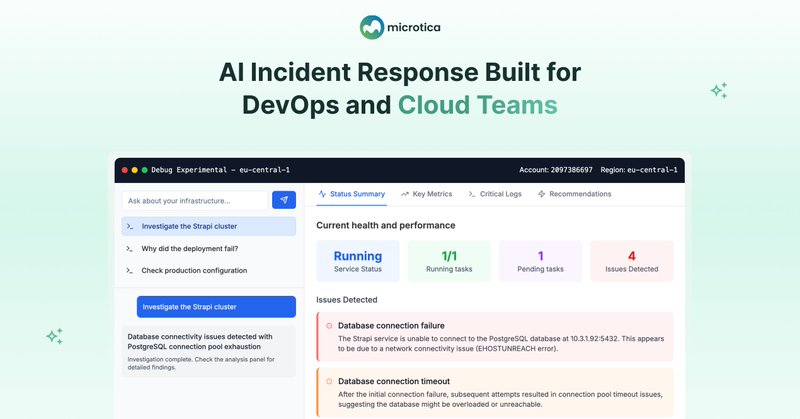
Task: Click the 'Database connectivity issues detected' response message
Action: pos(209,352)
